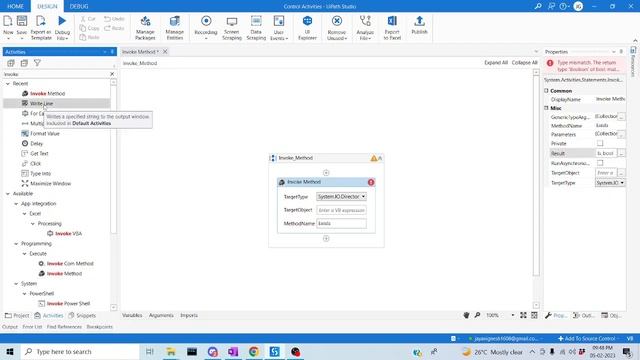640x360 pixels.
Task: Click Copy in ribbon
Action: (89, 28)
